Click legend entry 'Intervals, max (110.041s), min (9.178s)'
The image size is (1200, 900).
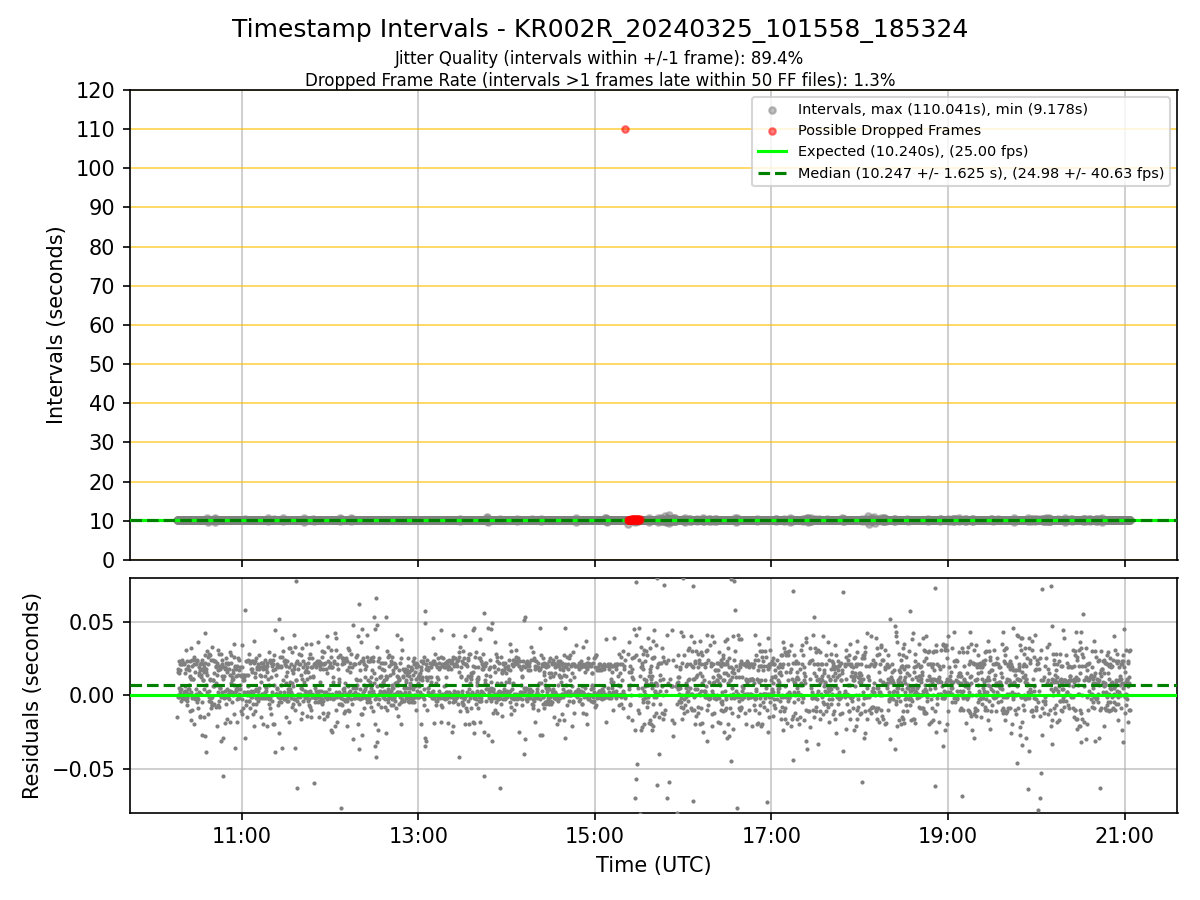[942, 109]
